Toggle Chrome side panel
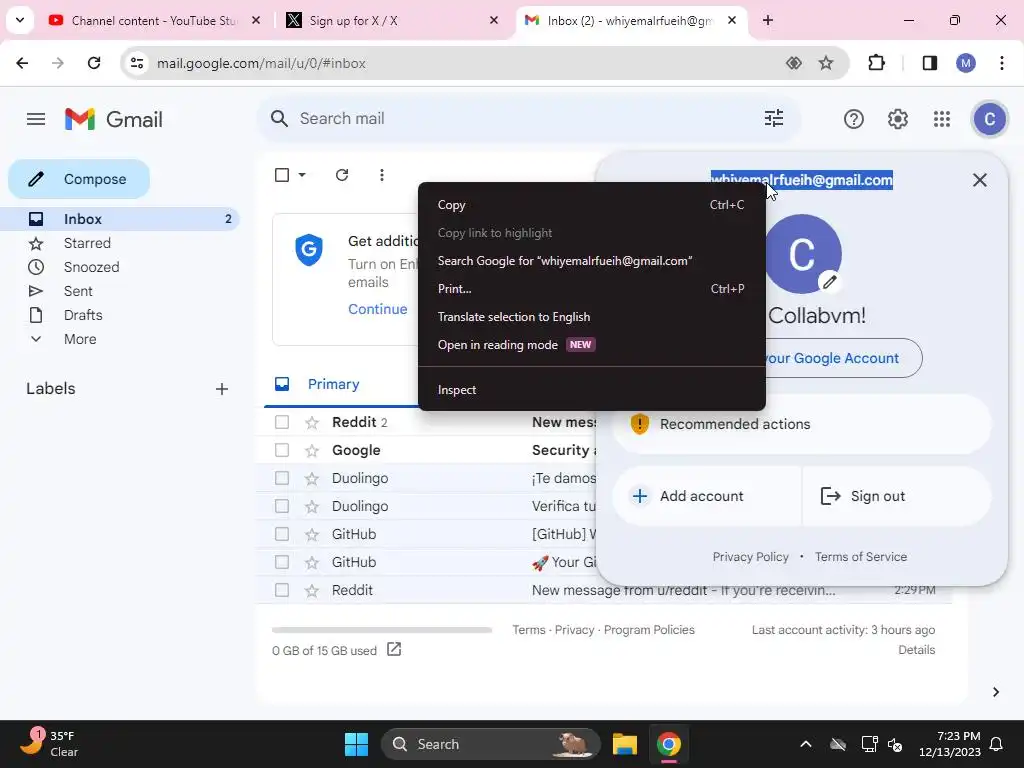 click(929, 63)
